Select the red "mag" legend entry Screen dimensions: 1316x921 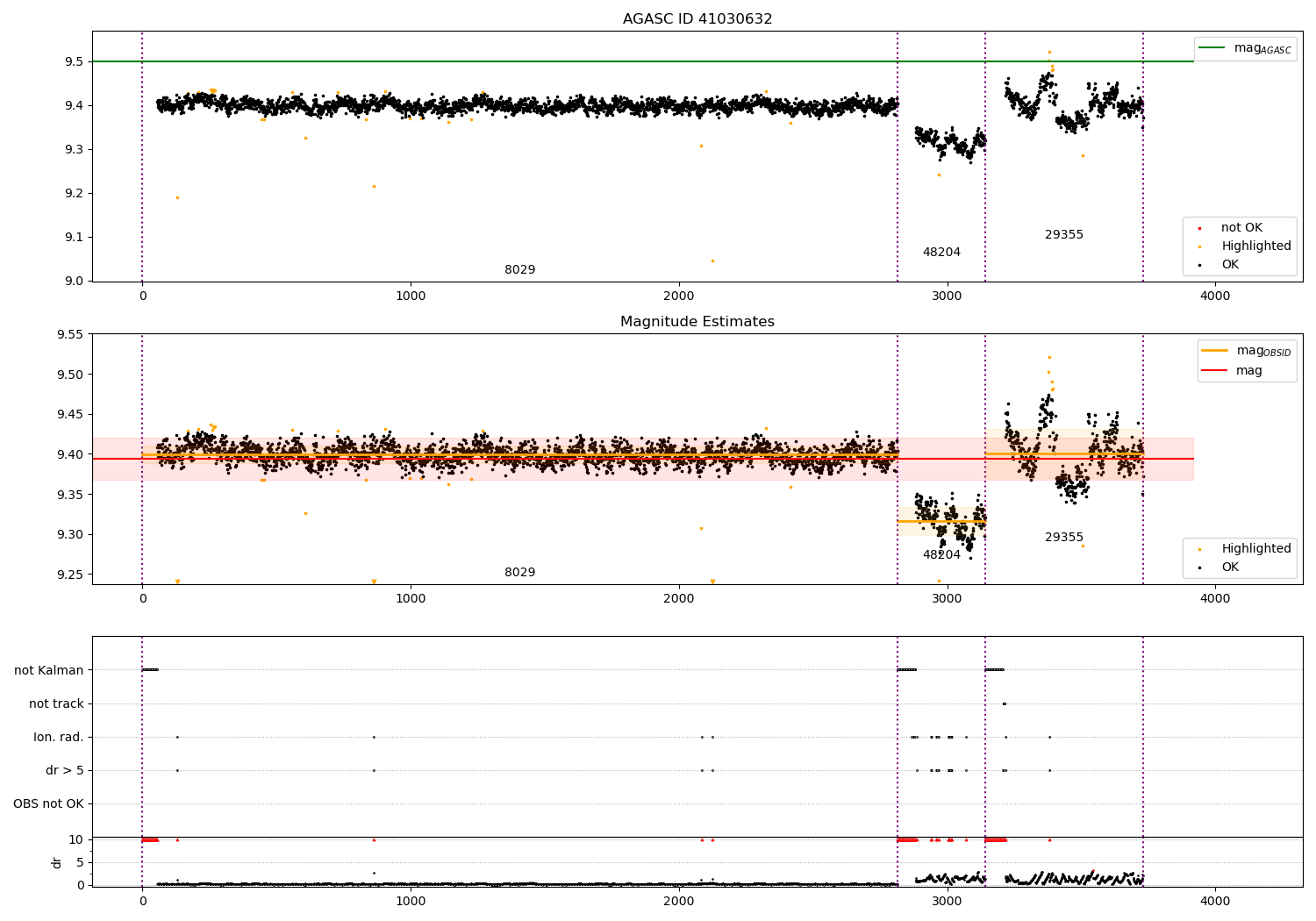[x=1233, y=371]
